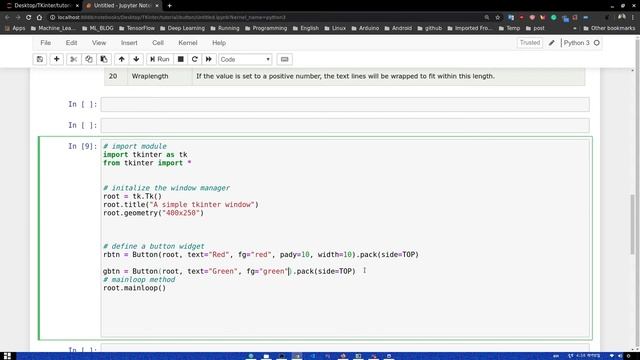The height and width of the screenshot is (360, 640).
Task: Open the Machine_Lea... bookmark folder
Action: [x=53, y=28]
